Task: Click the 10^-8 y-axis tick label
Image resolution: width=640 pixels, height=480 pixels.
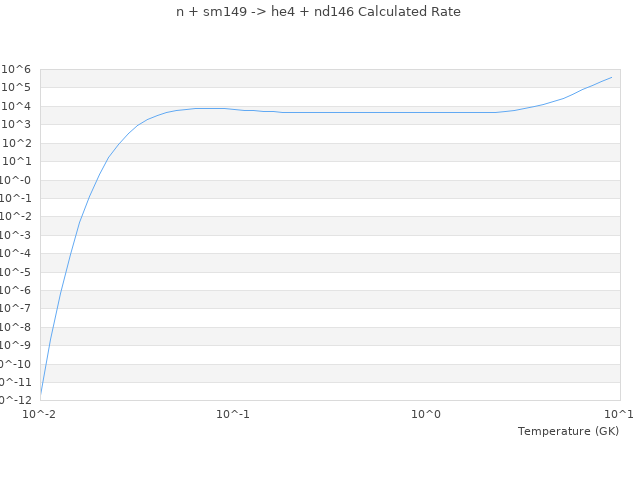Action: pyautogui.click(x=16, y=327)
